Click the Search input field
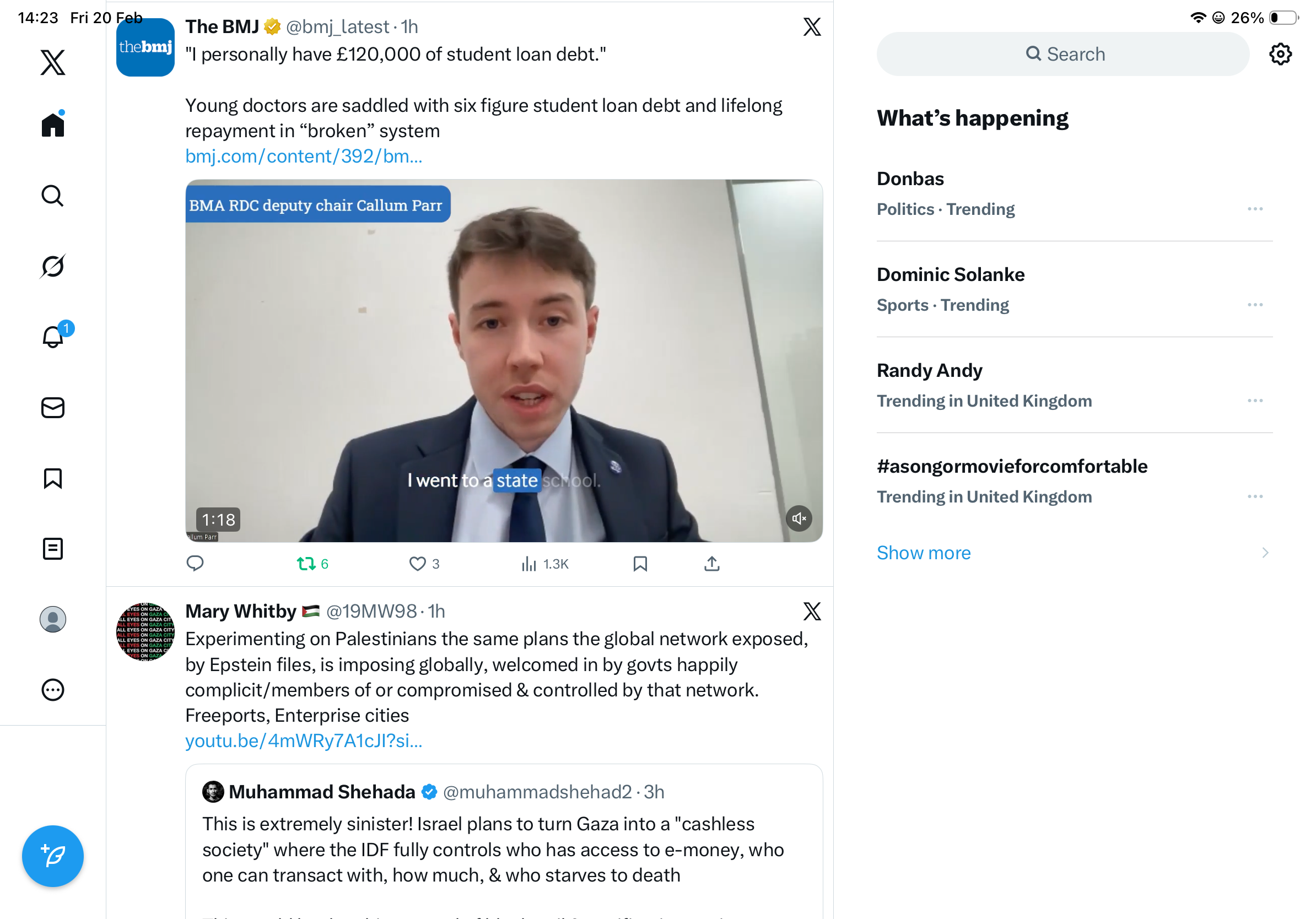This screenshot has width=1316, height=919. point(1062,55)
